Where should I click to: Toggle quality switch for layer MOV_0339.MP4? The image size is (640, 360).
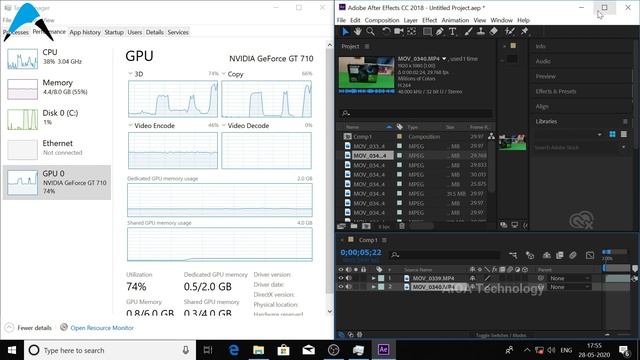tap(487, 278)
